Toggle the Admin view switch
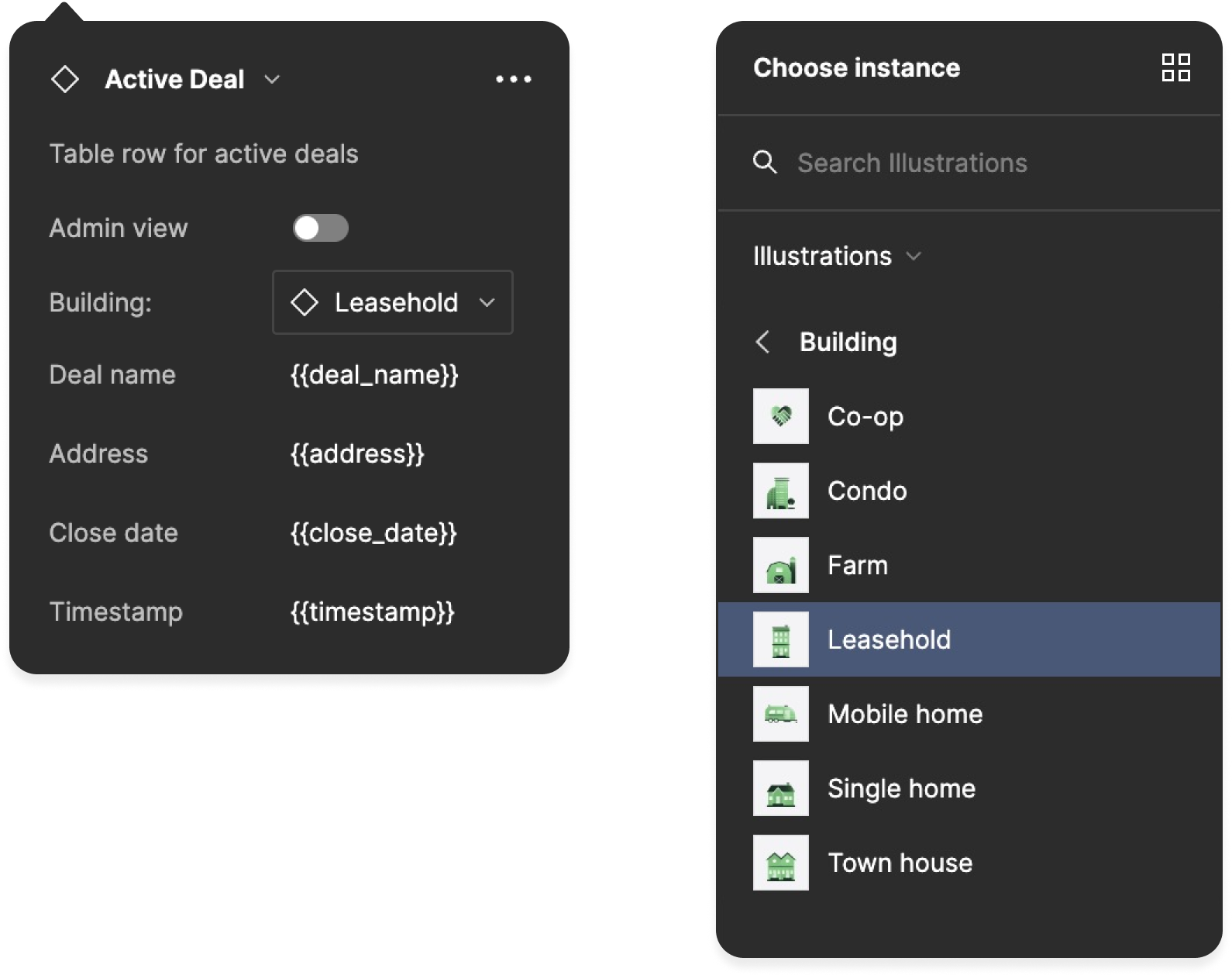 (321, 228)
